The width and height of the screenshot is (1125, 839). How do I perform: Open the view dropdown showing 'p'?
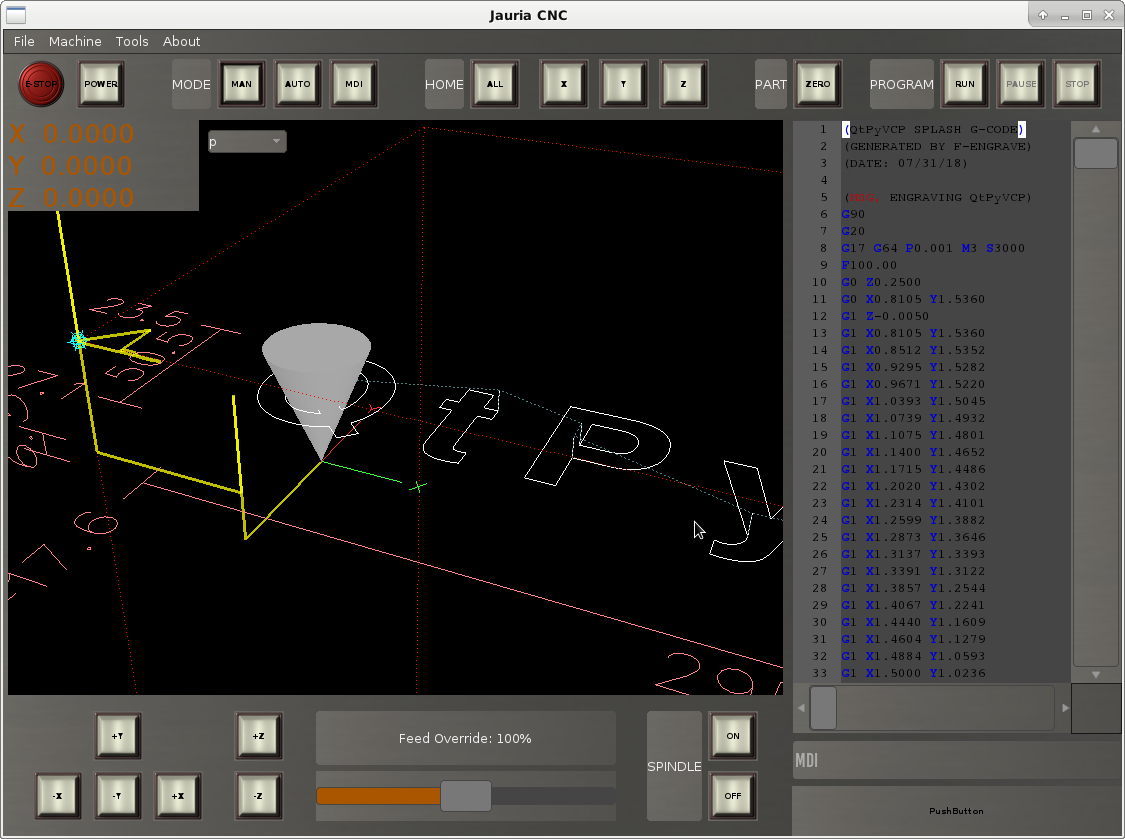tap(247, 141)
